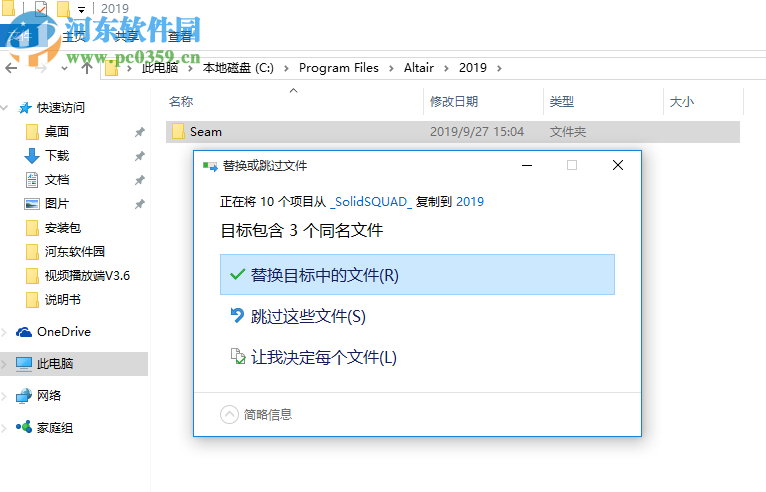Click 本地磁盘 (C:) in address breadcrumb

click(238, 68)
